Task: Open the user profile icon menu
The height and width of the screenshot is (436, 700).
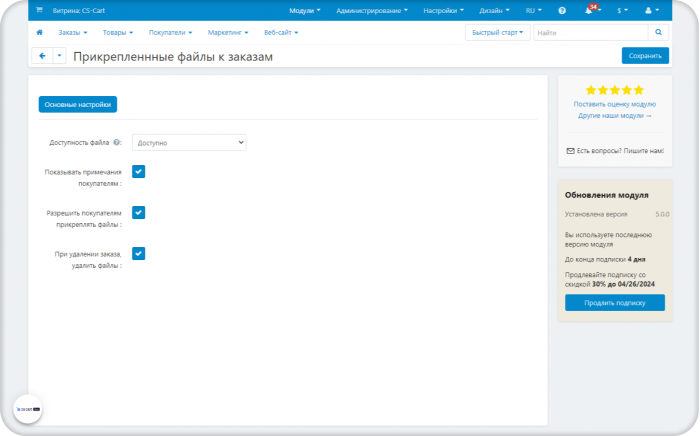Action: point(652,10)
